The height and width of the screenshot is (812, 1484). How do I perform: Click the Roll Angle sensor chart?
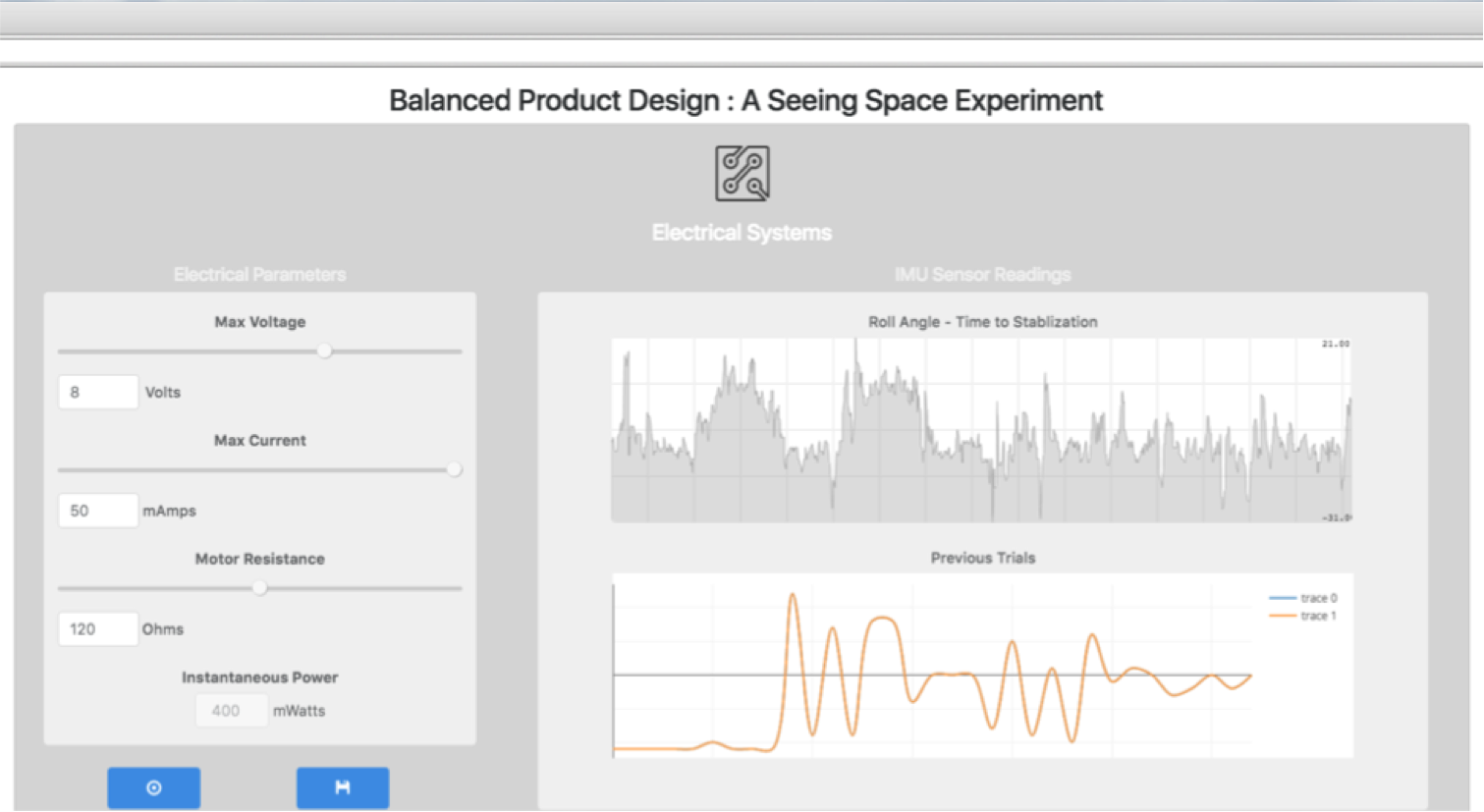(980, 430)
